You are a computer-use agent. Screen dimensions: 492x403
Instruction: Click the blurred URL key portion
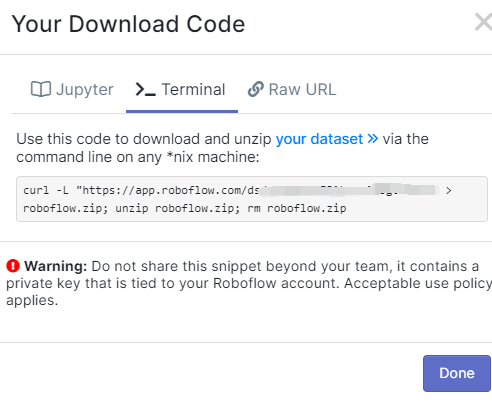click(x=349, y=190)
